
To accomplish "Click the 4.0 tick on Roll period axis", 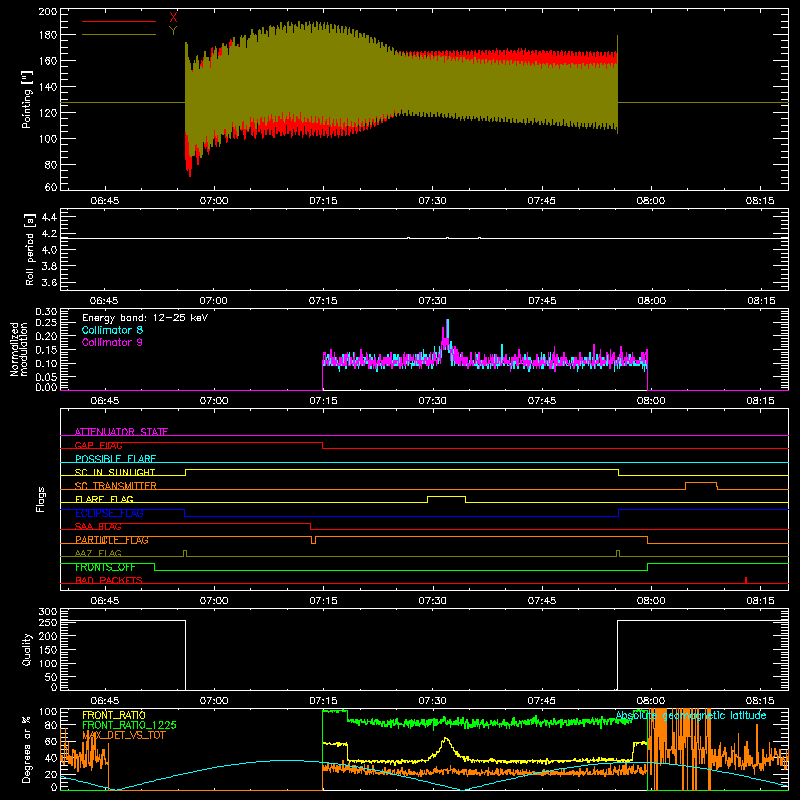I will [x=49, y=250].
